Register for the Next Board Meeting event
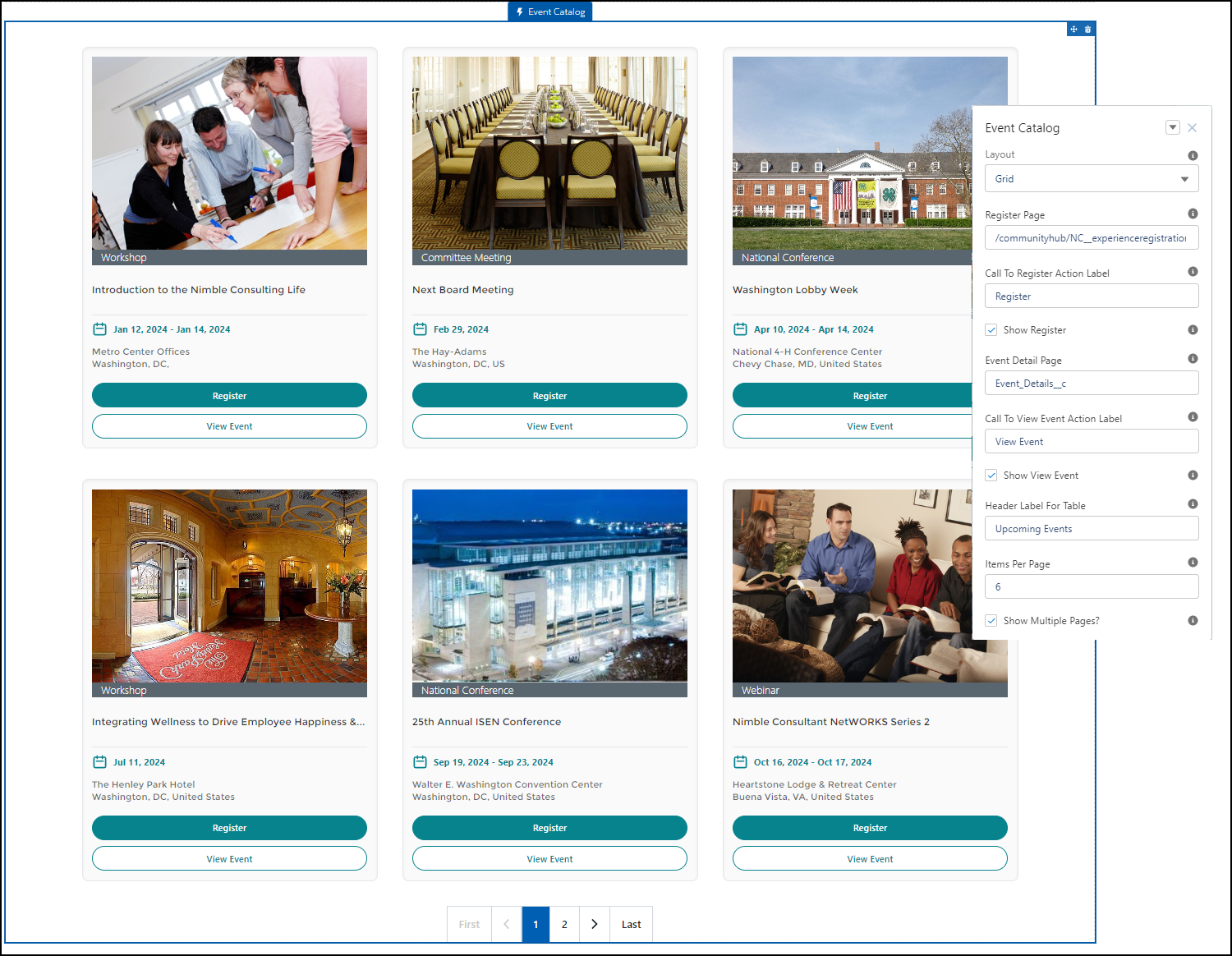1232x956 pixels. pos(549,396)
